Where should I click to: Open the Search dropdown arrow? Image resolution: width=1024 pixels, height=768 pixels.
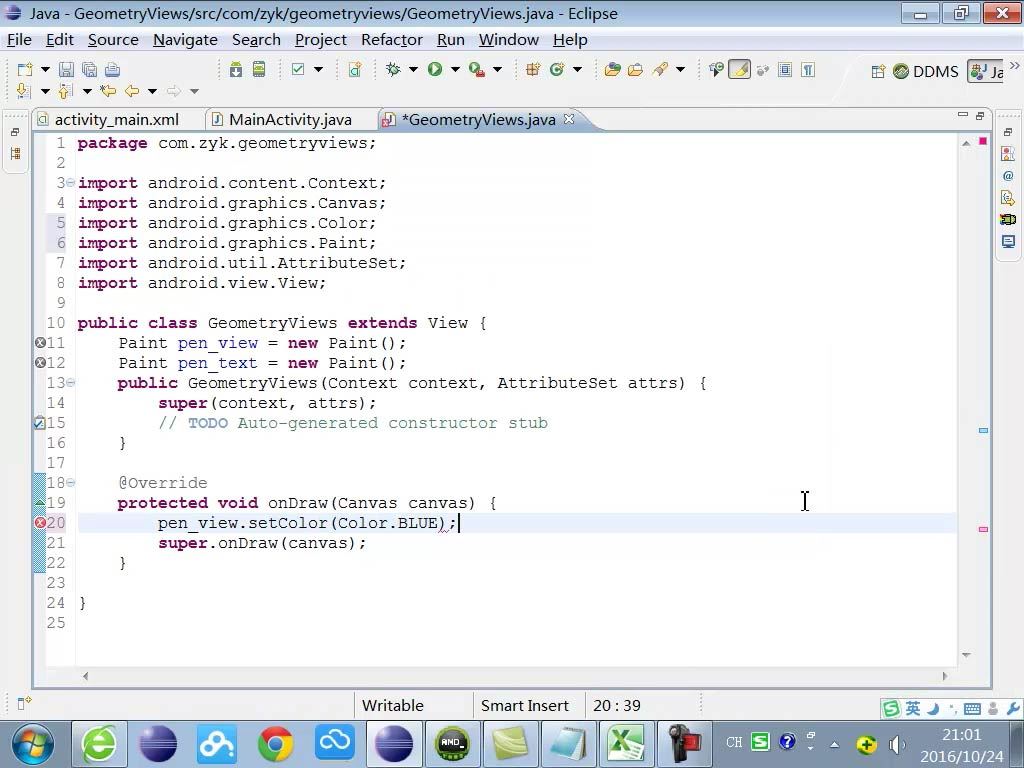pyautogui.click(x=680, y=69)
